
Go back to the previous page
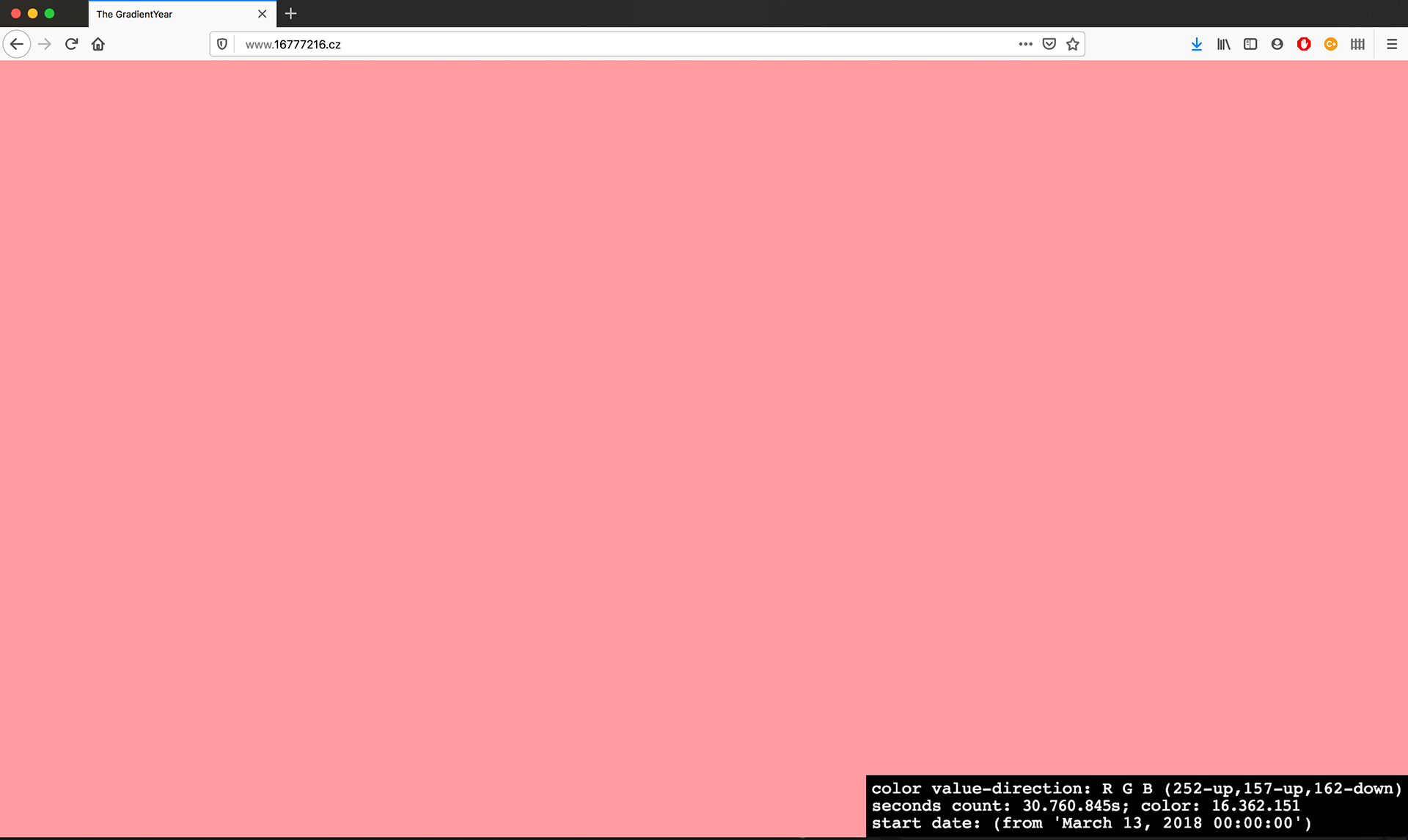[x=17, y=44]
